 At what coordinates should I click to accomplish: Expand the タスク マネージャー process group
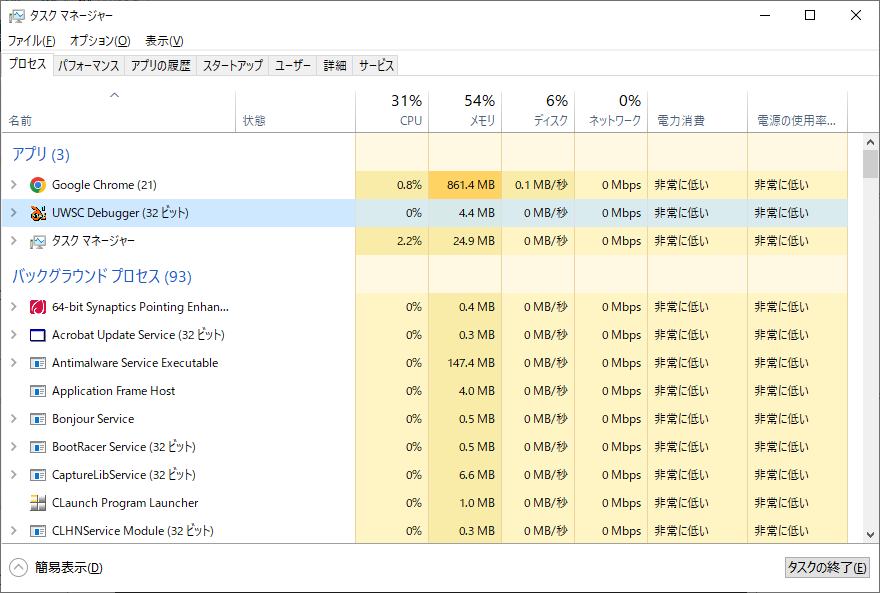click(14, 241)
